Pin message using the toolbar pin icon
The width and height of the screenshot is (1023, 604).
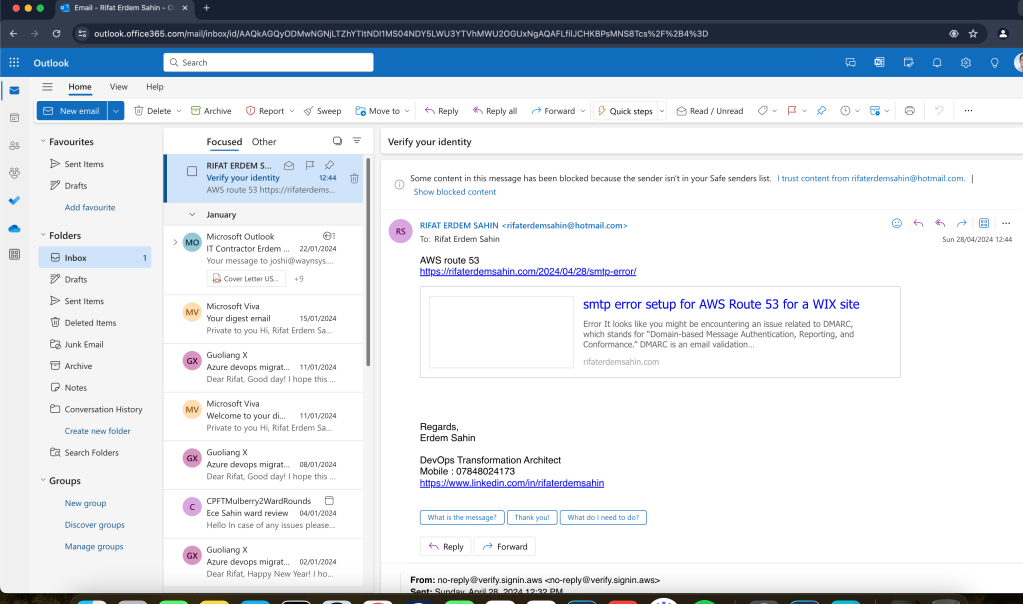click(821, 111)
